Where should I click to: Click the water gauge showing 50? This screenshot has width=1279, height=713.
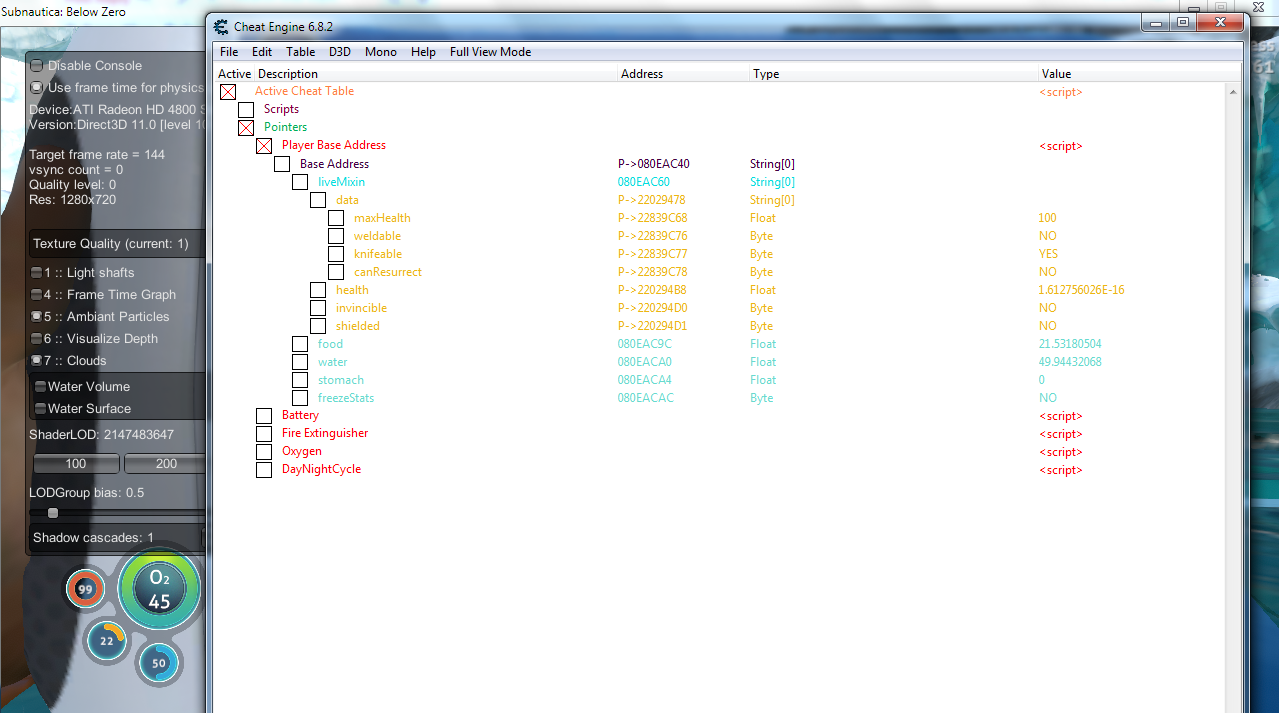click(x=159, y=663)
